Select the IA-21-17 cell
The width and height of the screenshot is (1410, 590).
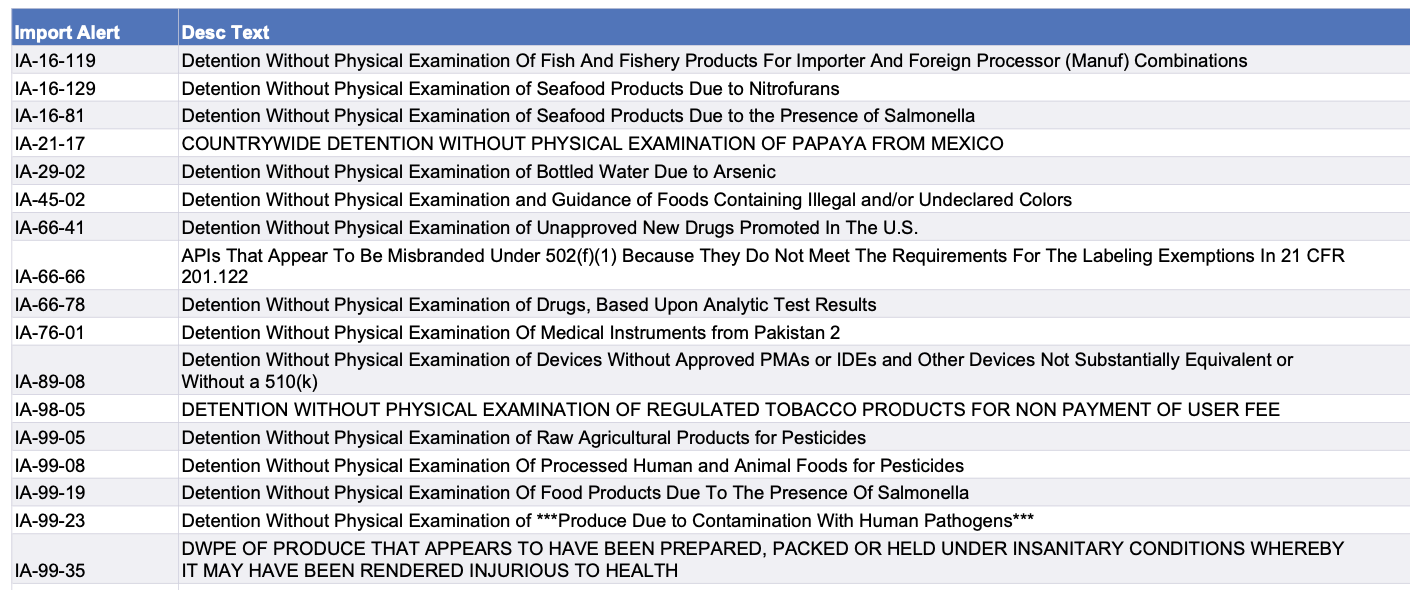tap(50, 144)
